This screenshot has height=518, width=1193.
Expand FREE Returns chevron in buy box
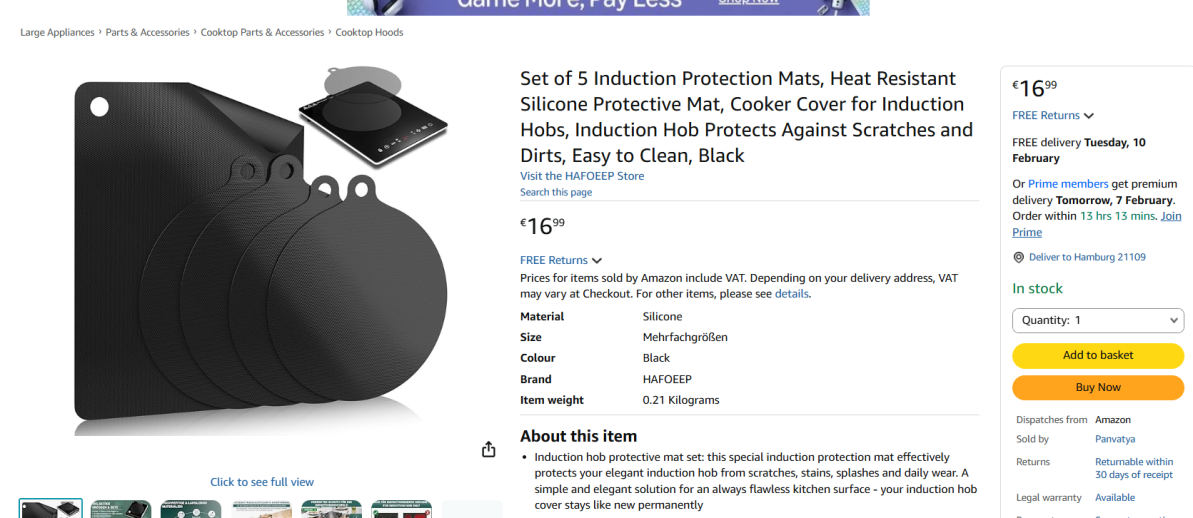tap(1089, 116)
